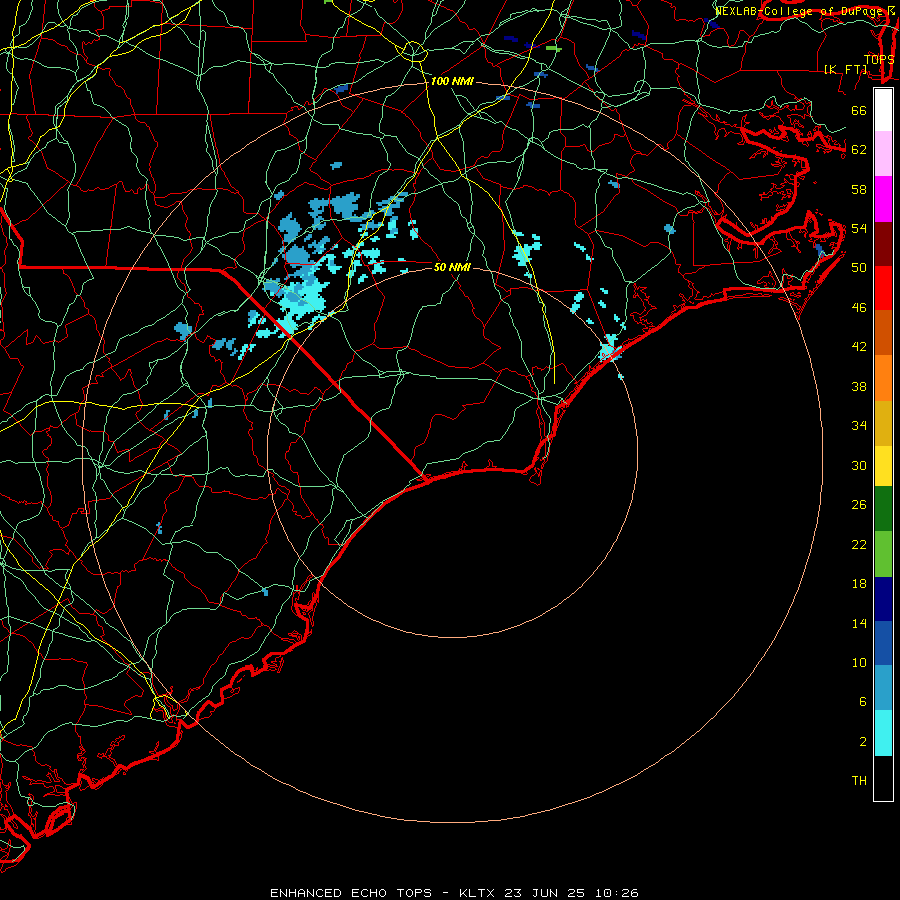
Task: Click the orange swatch near 38
Action: click(x=883, y=378)
